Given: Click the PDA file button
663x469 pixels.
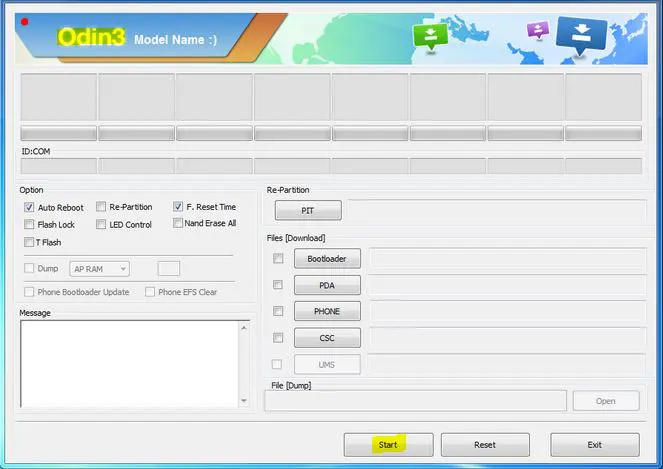Looking at the screenshot, I should (327, 285).
